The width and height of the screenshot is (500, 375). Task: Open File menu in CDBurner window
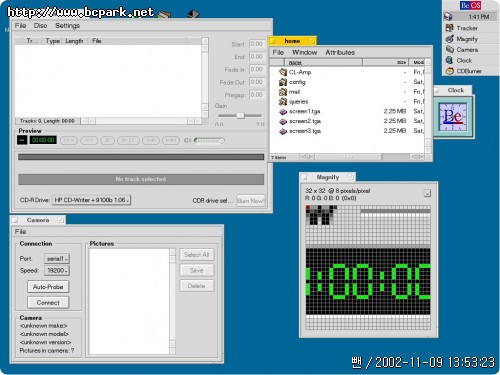[20, 26]
